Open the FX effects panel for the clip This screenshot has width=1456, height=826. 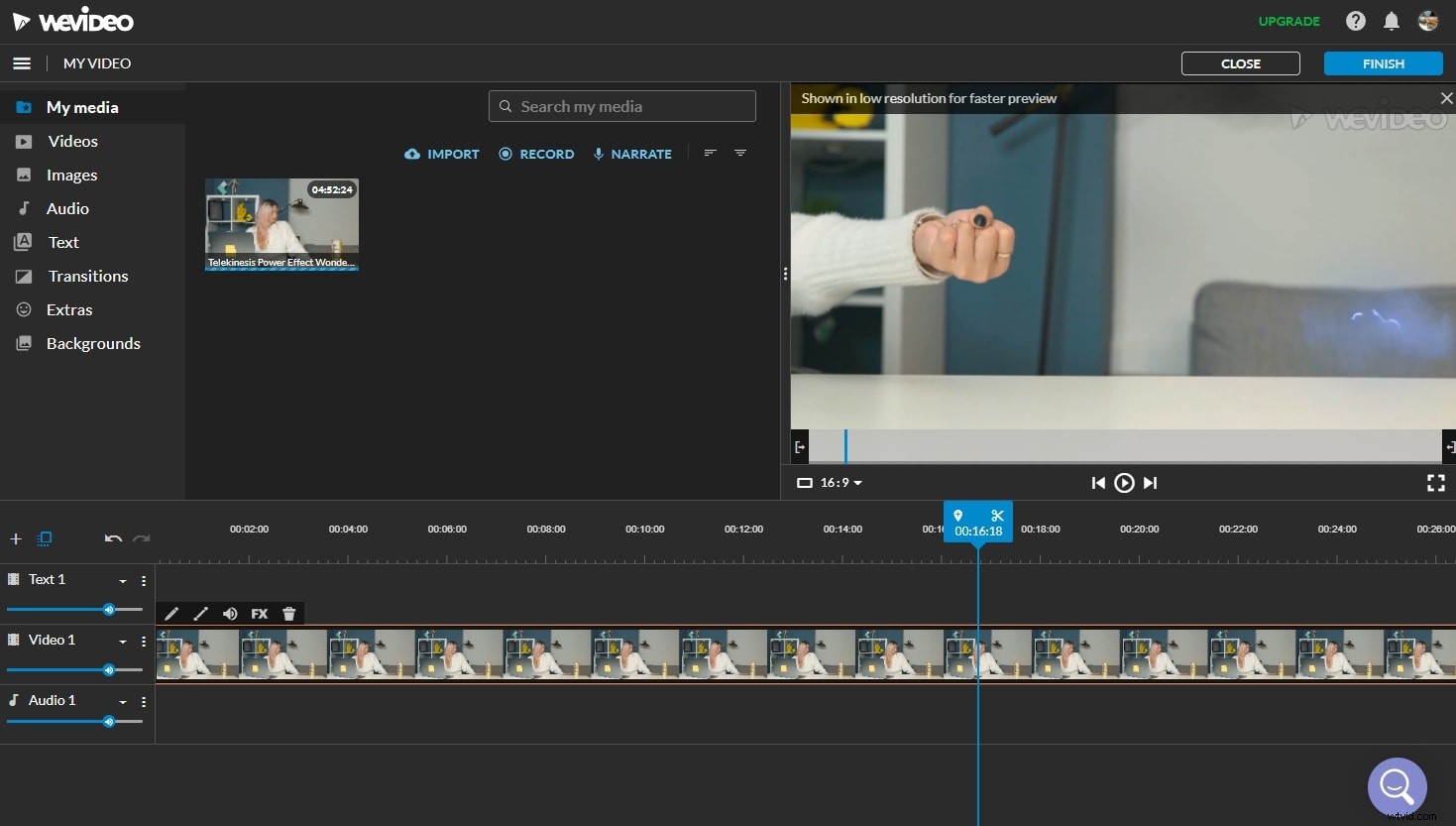coord(259,614)
